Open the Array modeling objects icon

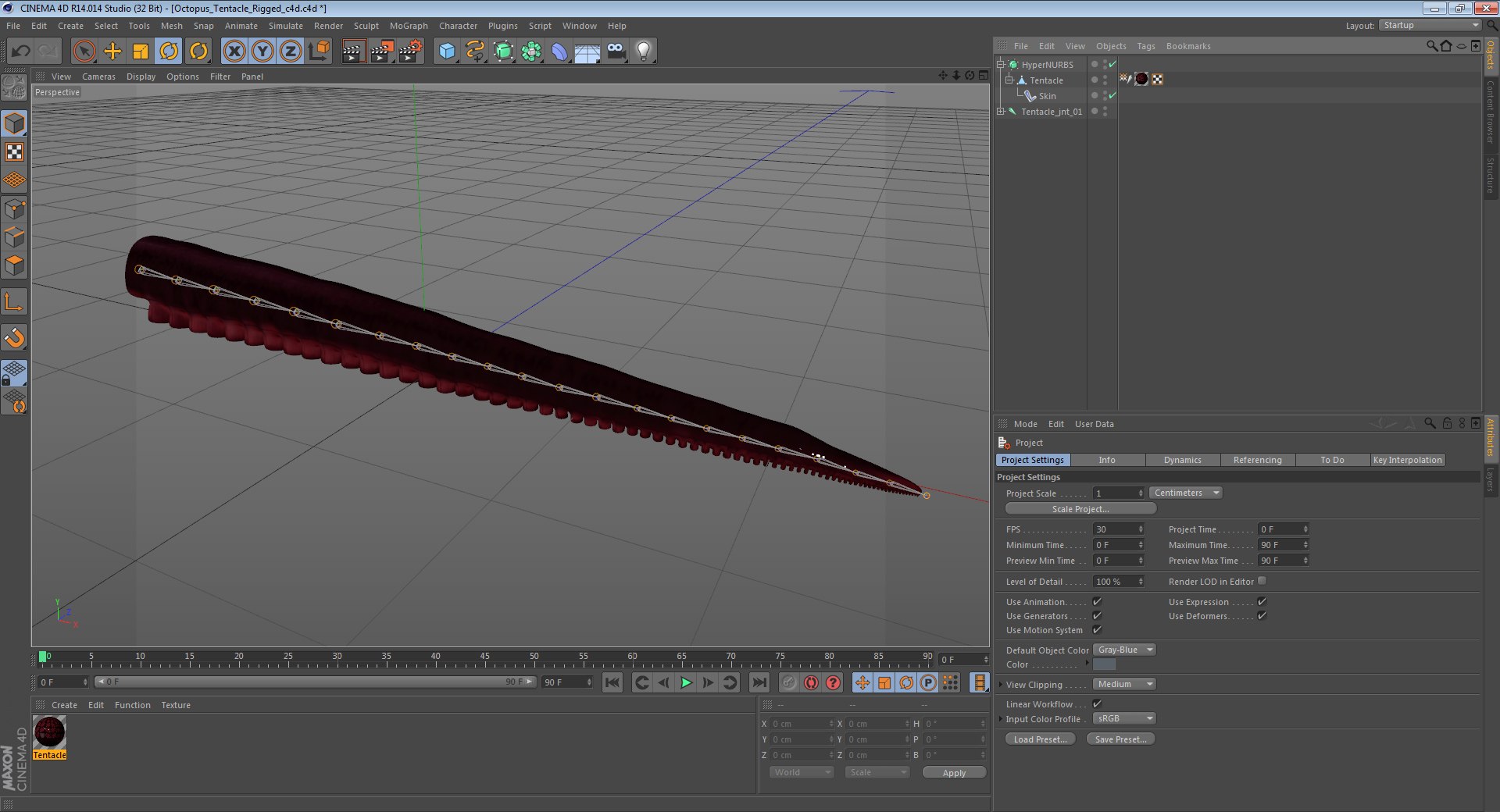[x=532, y=52]
